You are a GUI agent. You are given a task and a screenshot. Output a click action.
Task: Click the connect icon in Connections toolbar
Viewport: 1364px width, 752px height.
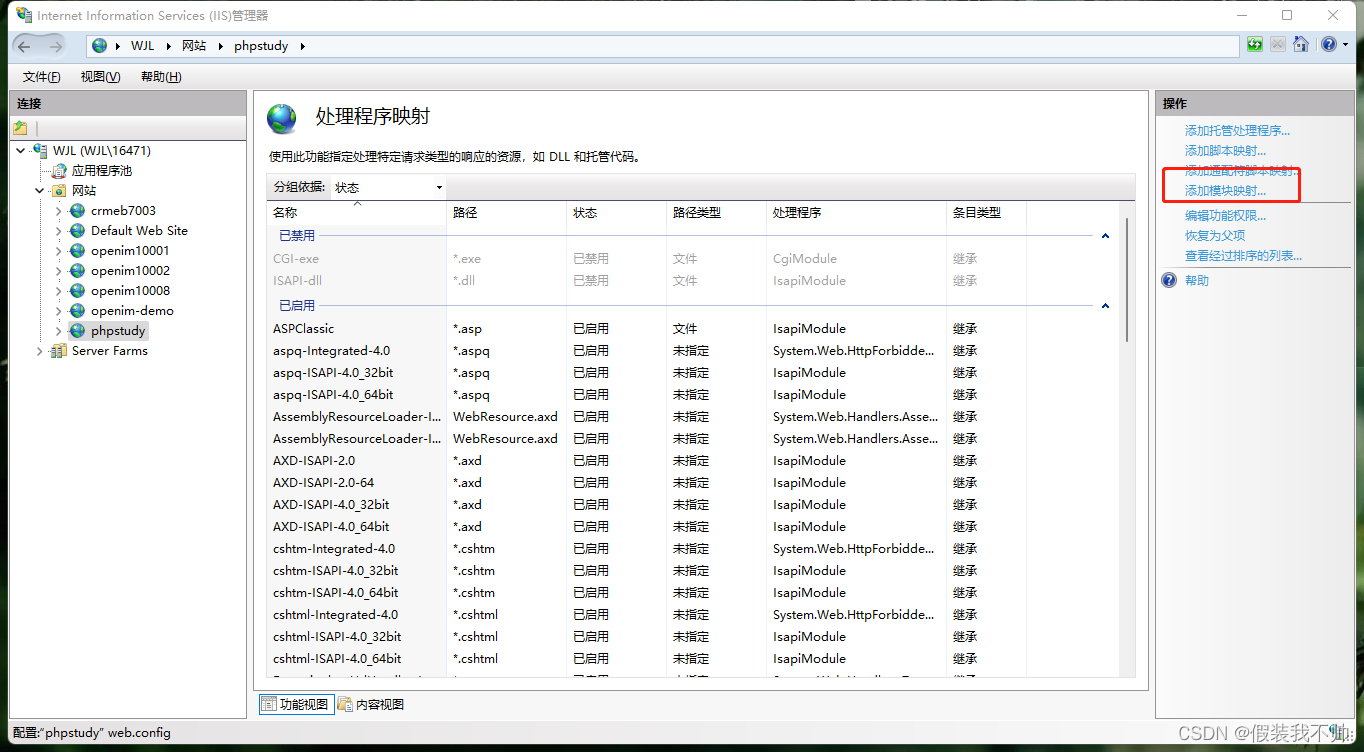(20, 128)
